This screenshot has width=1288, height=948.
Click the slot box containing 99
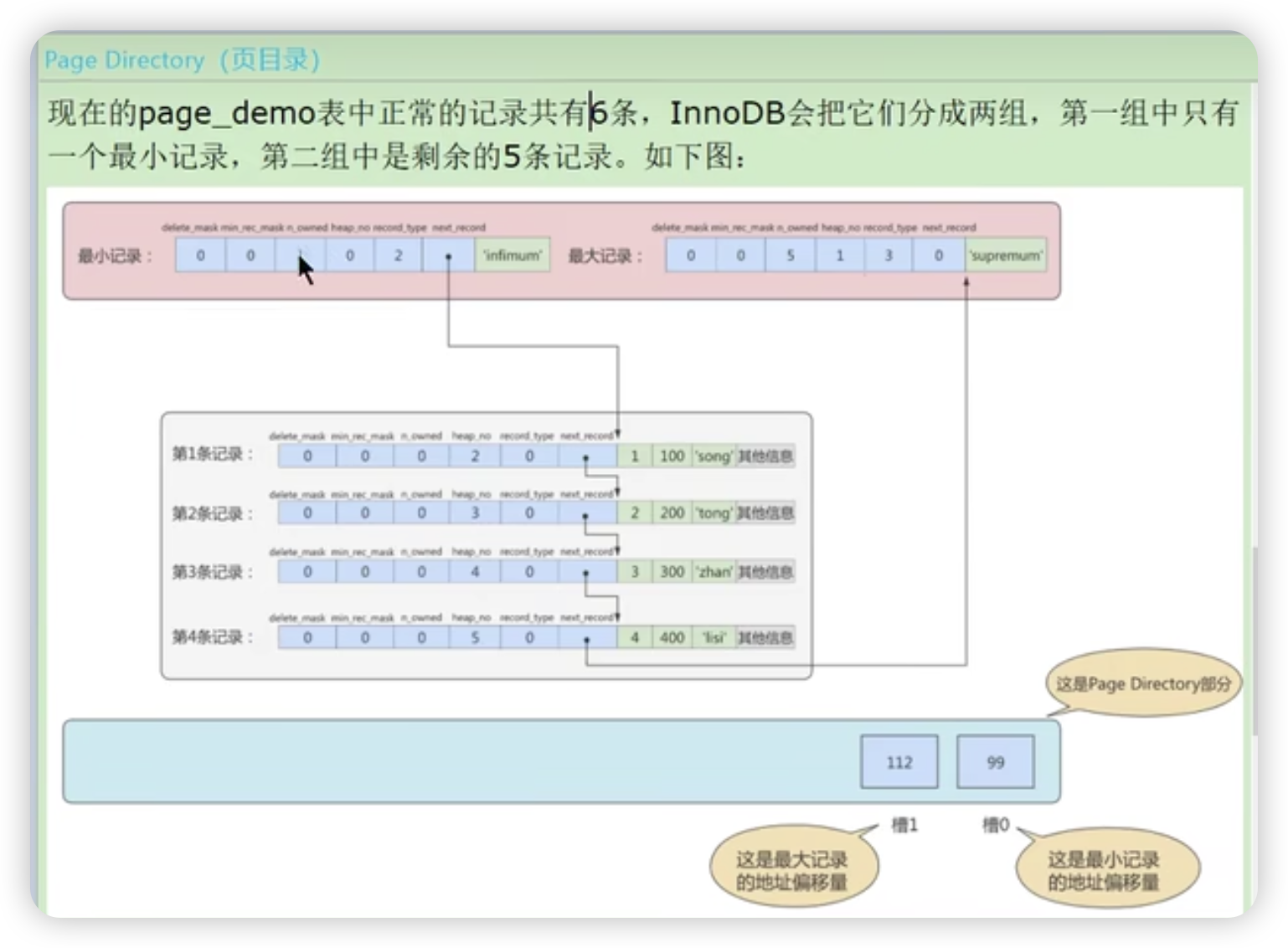(x=995, y=762)
